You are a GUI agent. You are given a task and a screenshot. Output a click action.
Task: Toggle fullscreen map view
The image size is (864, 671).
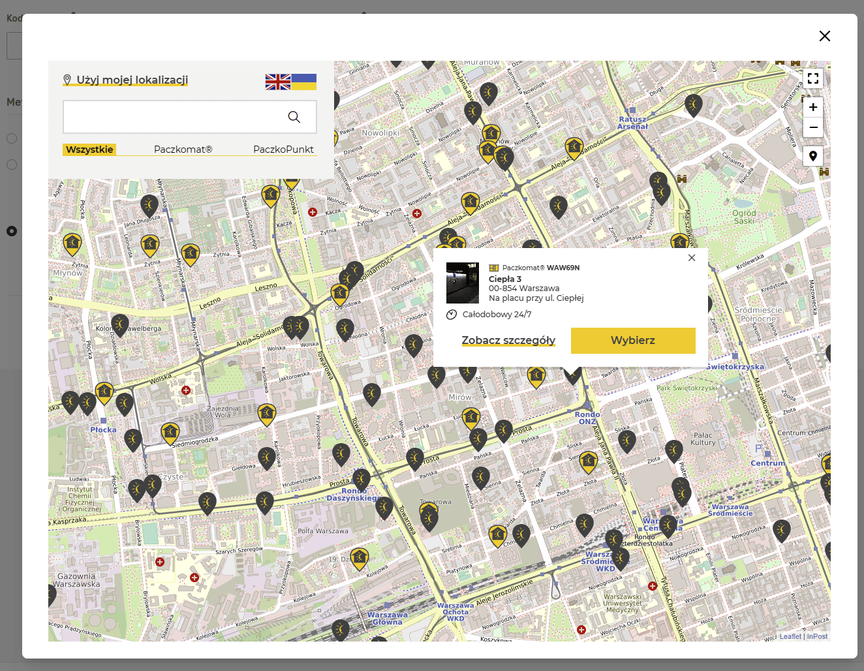(x=813, y=78)
